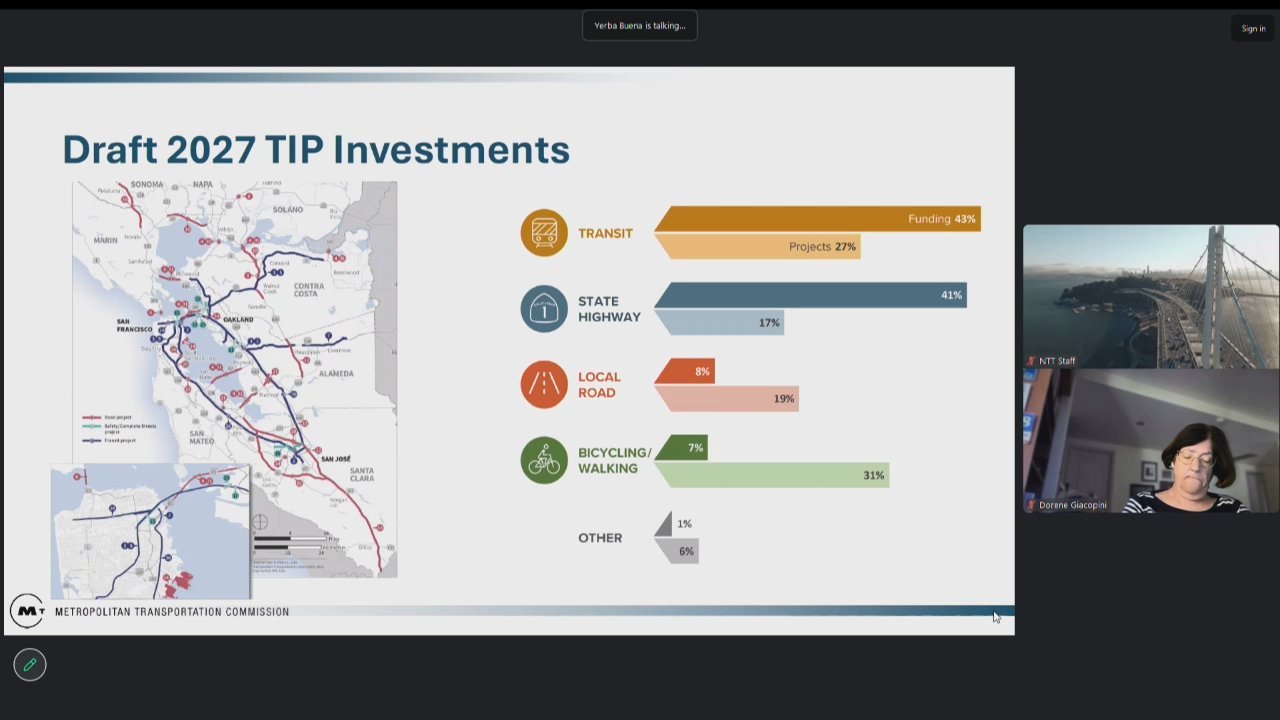Click the "Projects 27%" bar label

click(822, 247)
